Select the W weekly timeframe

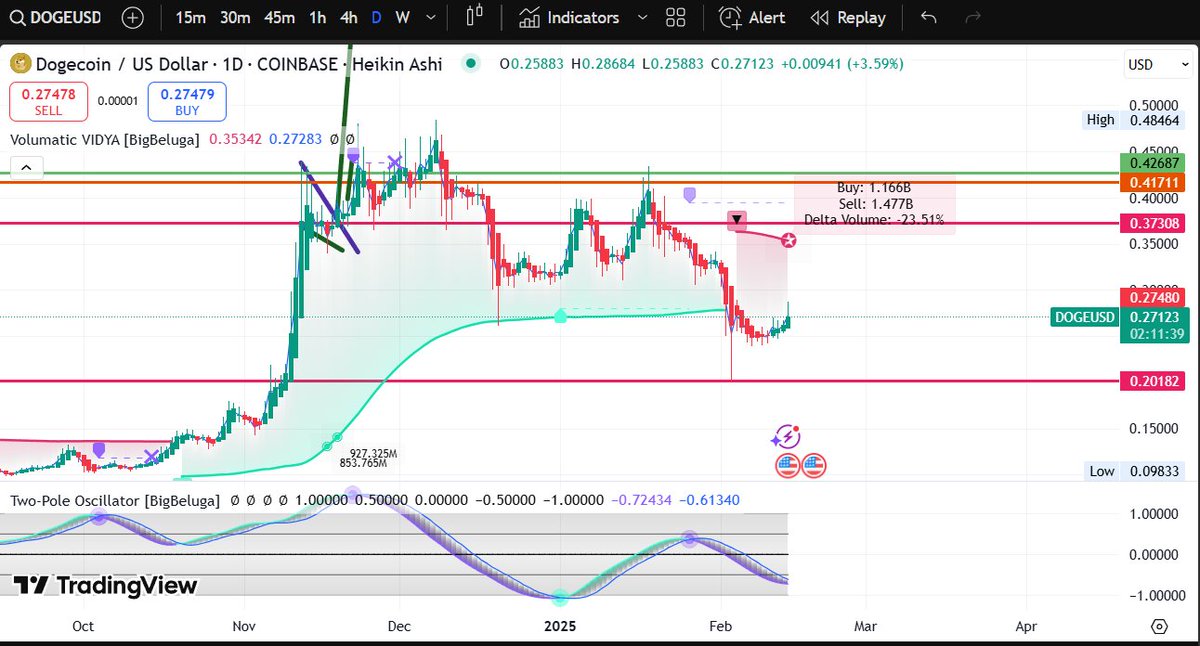point(402,18)
